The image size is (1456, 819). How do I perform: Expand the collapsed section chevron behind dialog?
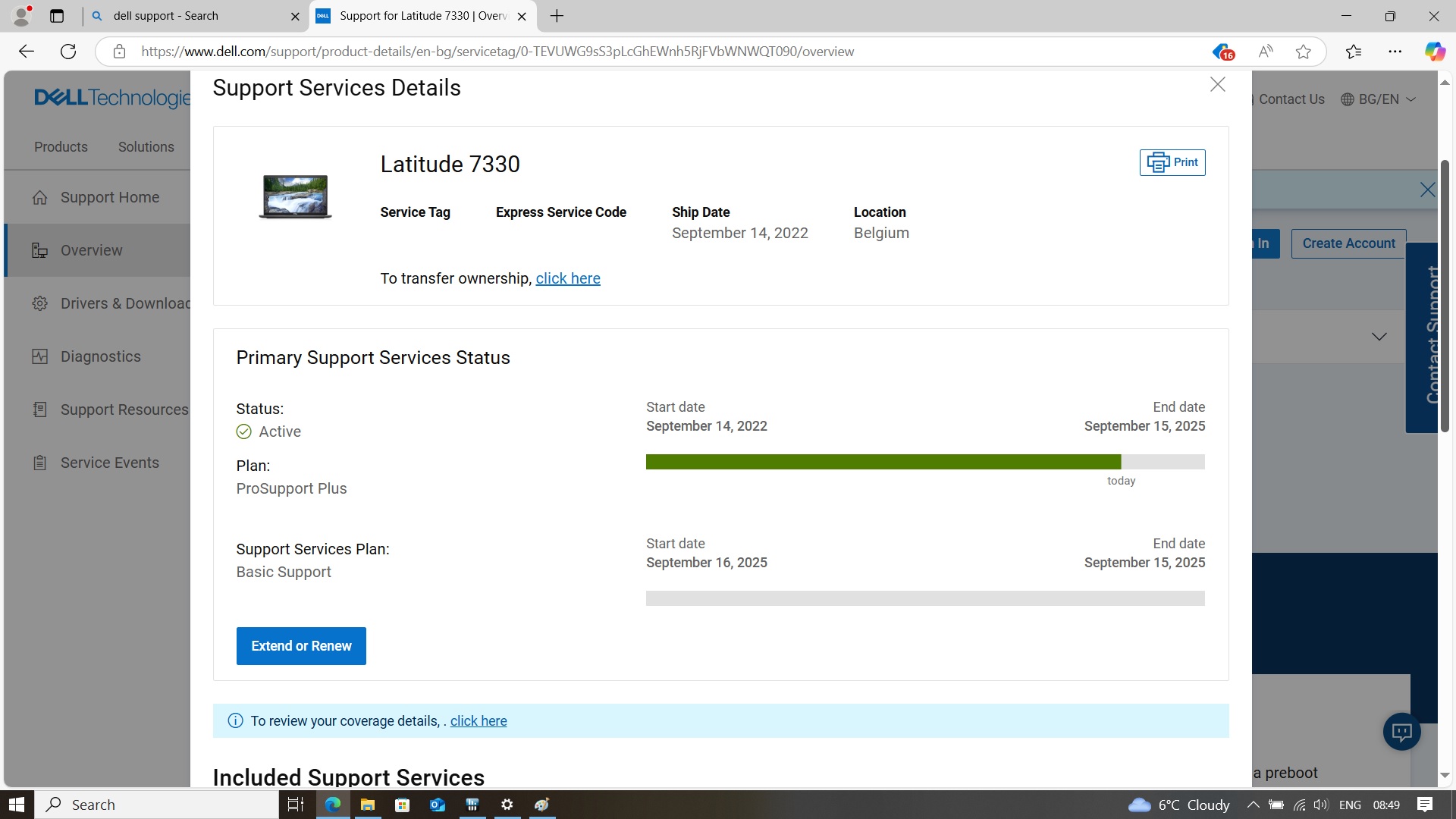(x=1379, y=337)
